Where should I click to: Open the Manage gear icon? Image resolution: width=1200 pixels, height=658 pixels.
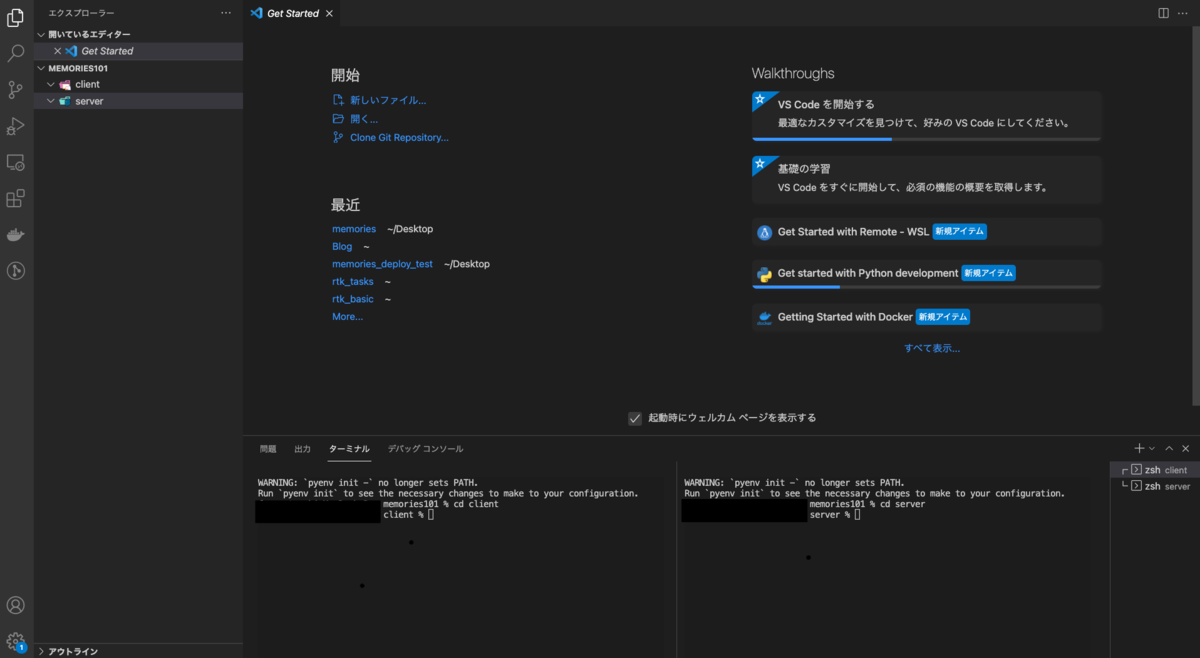[16, 641]
